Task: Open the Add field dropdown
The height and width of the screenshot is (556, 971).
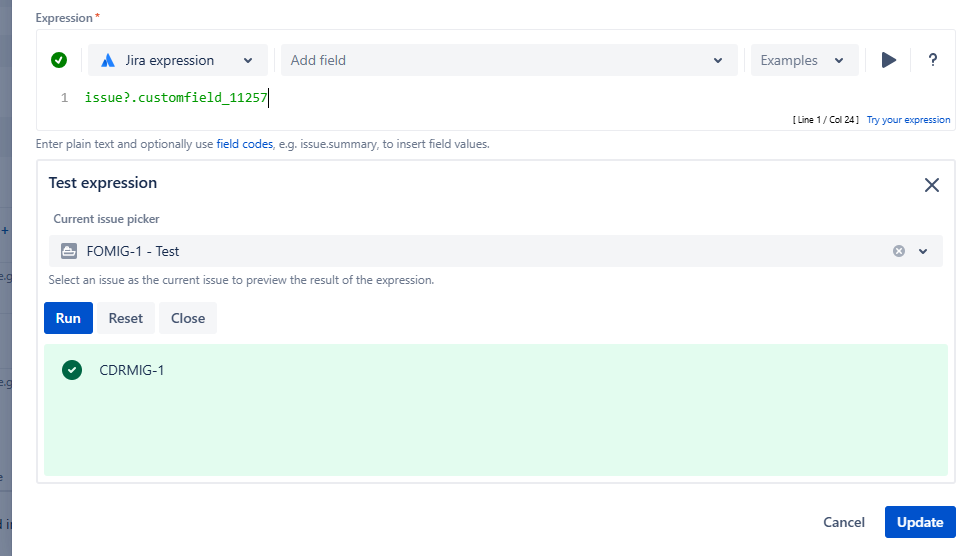Action: [x=509, y=60]
